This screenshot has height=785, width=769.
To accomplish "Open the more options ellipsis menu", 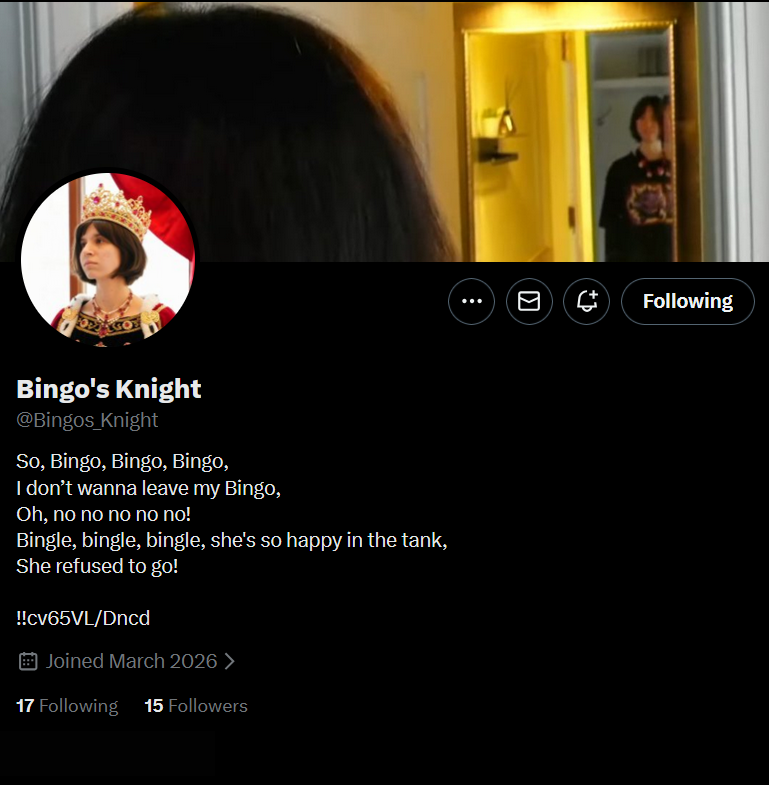I will pyautogui.click(x=471, y=301).
